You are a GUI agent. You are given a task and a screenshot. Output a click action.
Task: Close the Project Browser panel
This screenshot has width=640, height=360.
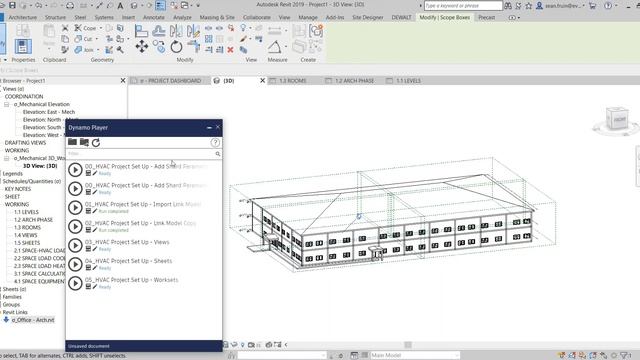123,81
